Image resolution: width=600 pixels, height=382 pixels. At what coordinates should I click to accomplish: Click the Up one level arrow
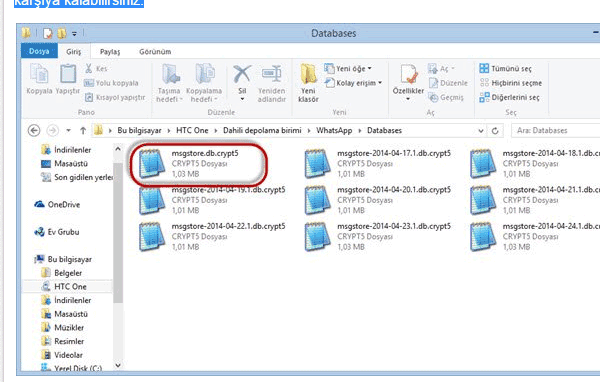click(83, 131)
